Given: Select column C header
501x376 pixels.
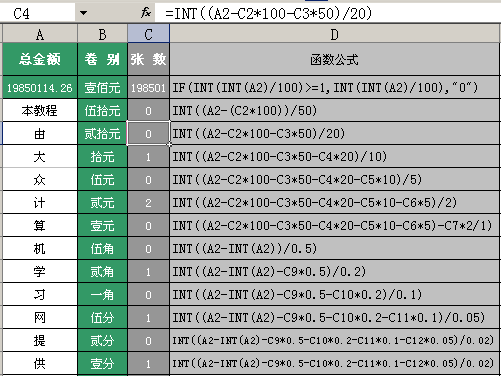Looking at the screenshot, I should click(x=148, y=34).
